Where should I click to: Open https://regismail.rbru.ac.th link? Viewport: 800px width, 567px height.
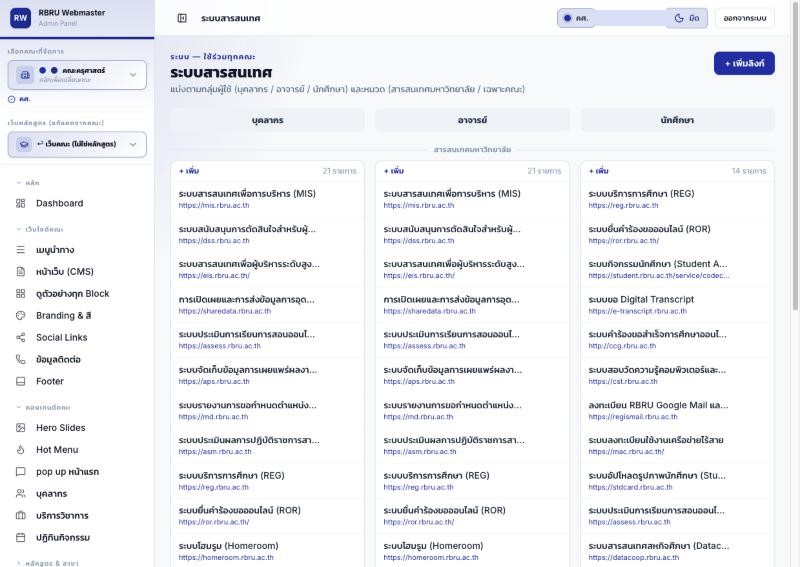tap(633, 417)
